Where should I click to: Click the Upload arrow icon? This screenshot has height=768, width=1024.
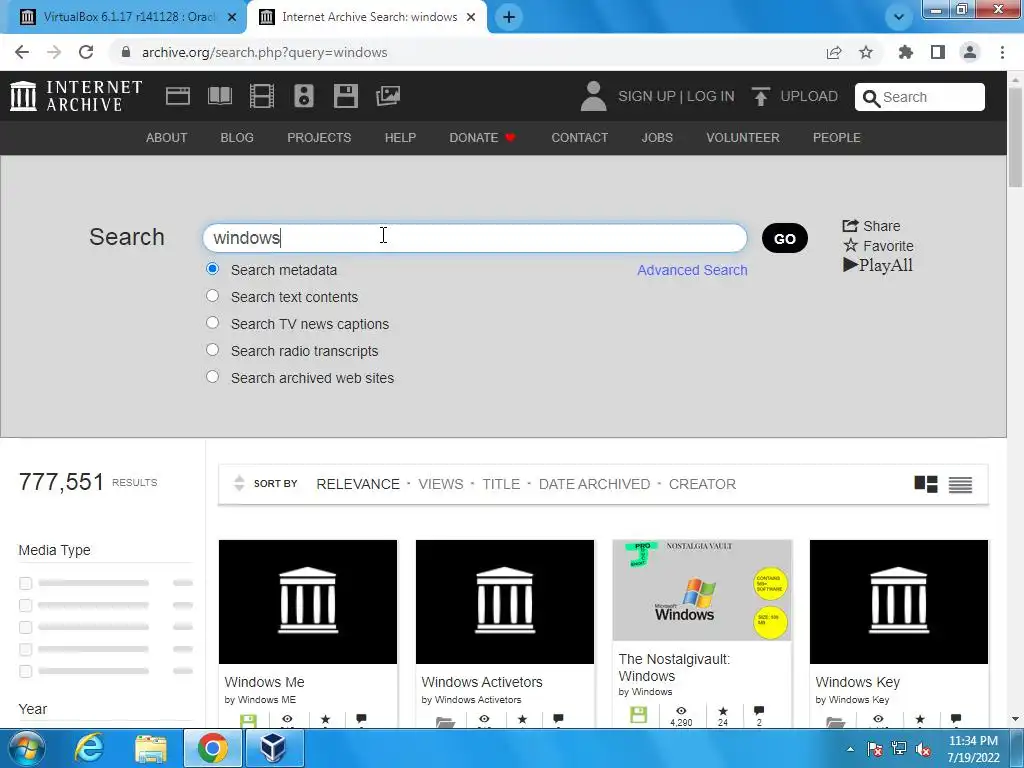760,96
